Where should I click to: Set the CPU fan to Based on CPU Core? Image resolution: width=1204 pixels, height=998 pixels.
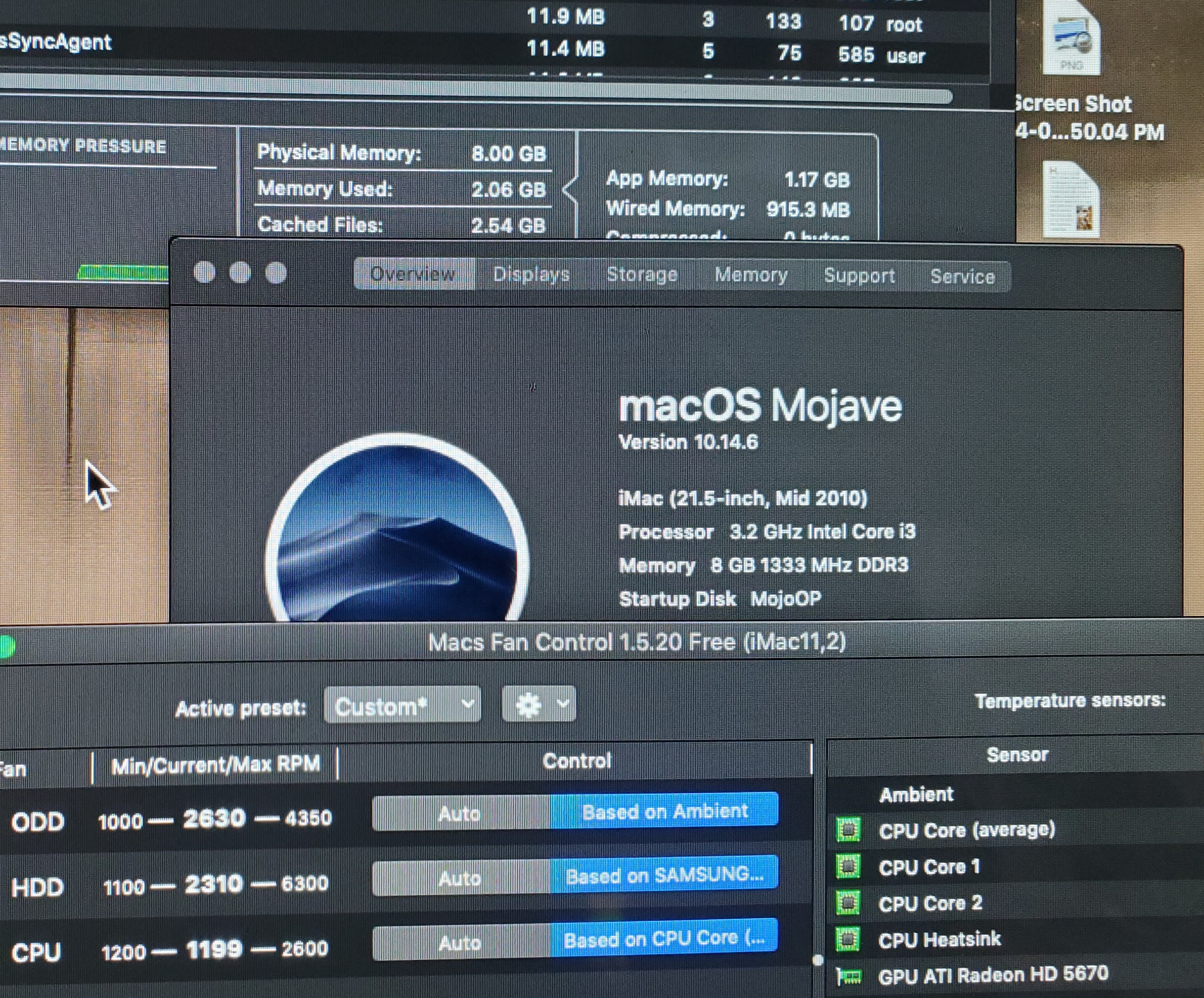coord(664,939)
